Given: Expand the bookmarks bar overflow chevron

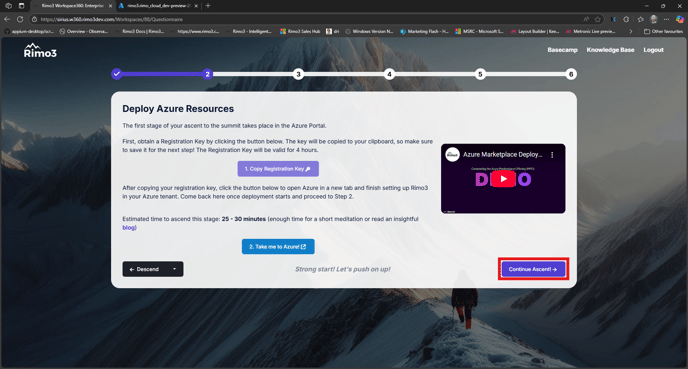Looking at the screenshot, I should tap(631, 31).
